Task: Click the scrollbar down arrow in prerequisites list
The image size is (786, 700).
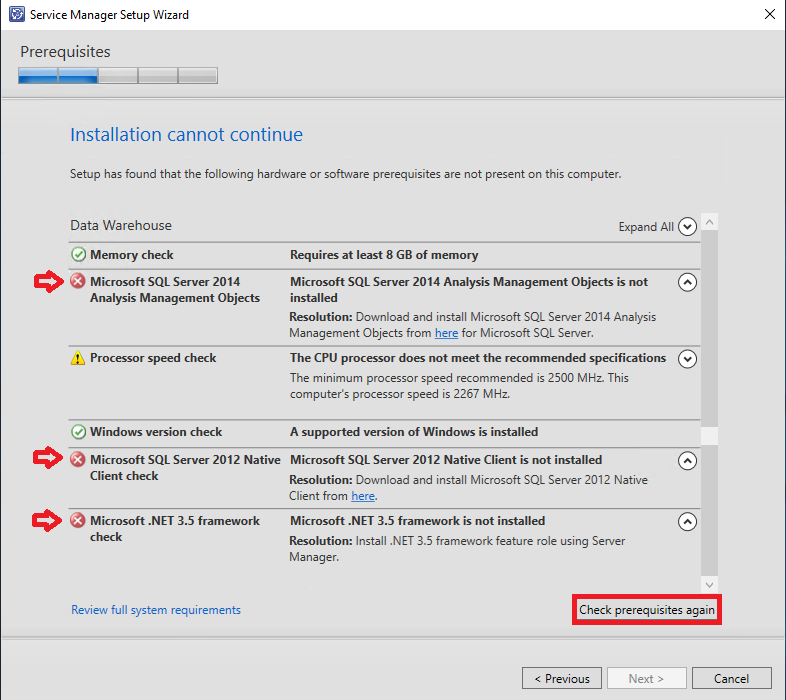Action: click(709, 584)
